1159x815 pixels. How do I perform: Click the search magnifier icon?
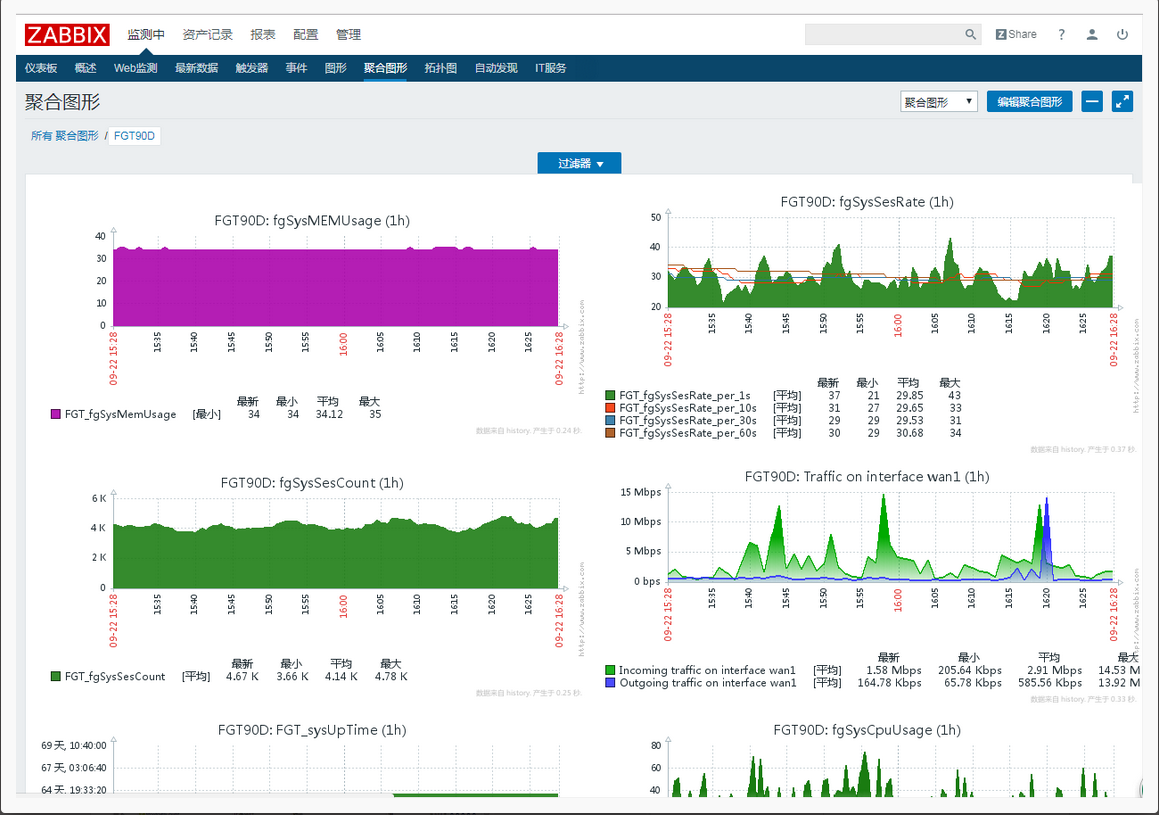[970, 35]
